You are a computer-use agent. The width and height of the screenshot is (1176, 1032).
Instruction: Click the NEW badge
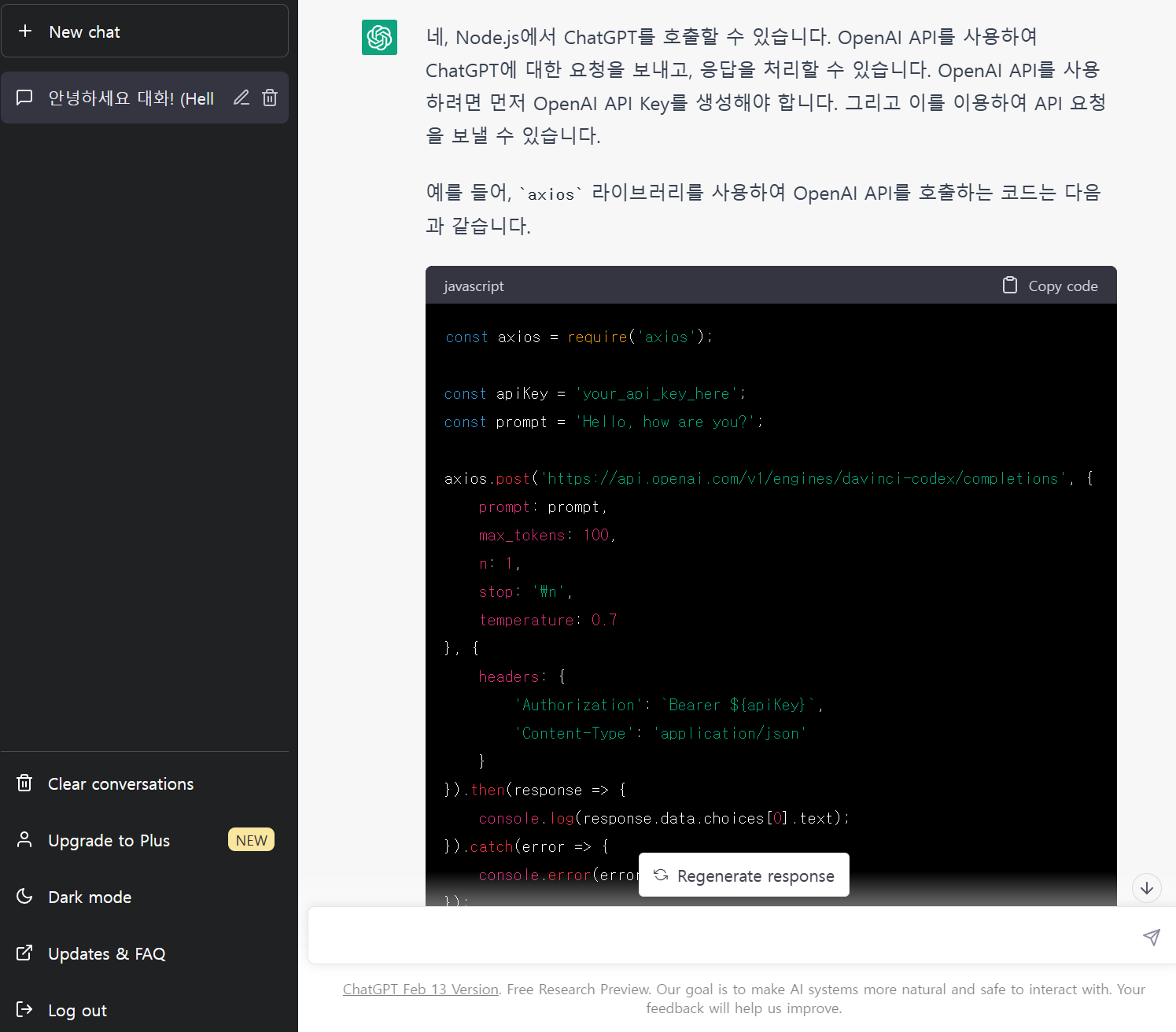(251, 840)
